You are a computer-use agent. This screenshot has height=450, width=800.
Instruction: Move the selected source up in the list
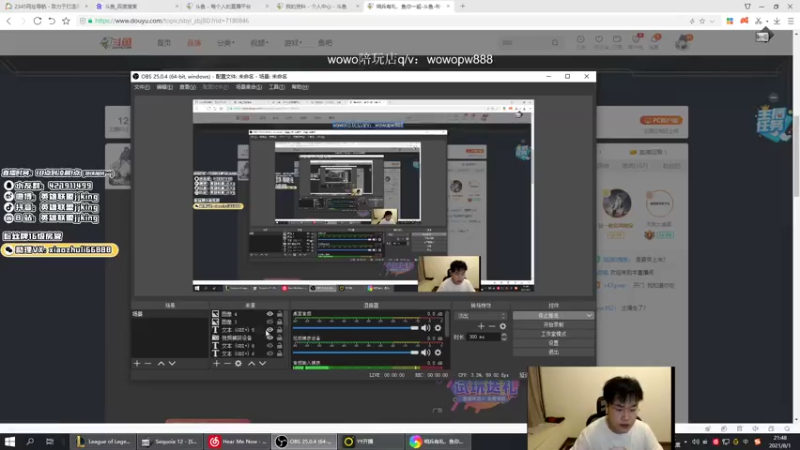pos(251,363)
